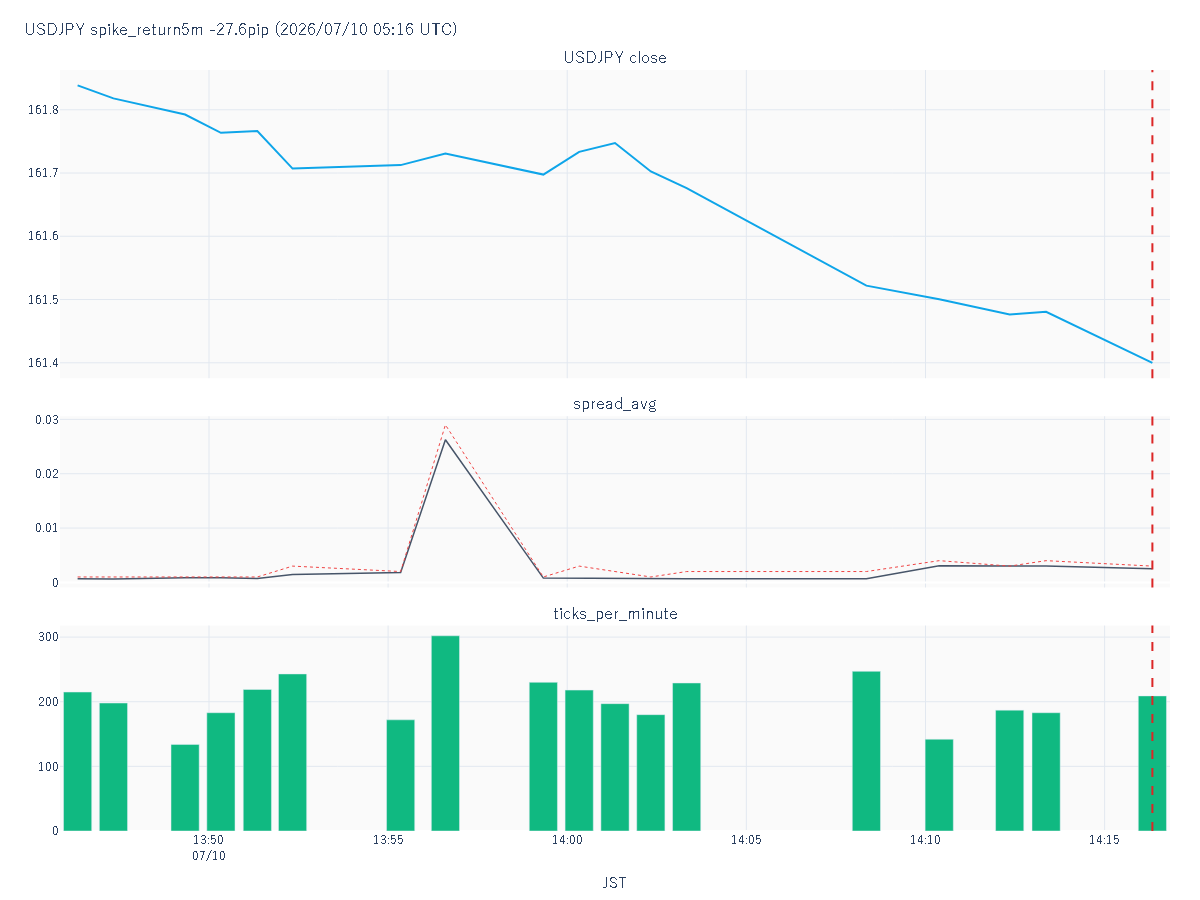
Task: Click the green bar near 14:08
Action: pos(866,751)
